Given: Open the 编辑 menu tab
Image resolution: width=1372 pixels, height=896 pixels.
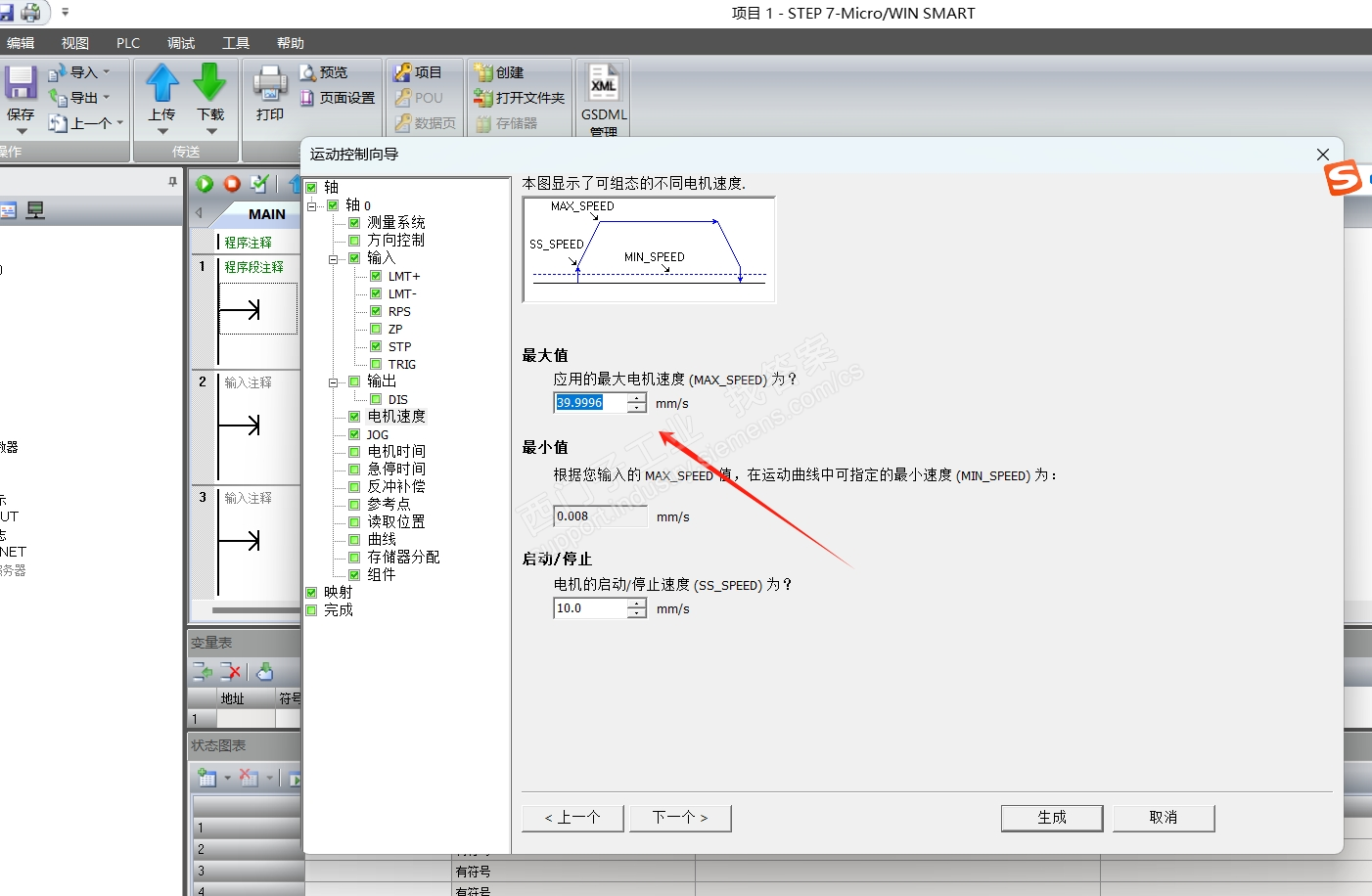Looking at the screenshot, I should pyautogui.click(x=21, y=43).
